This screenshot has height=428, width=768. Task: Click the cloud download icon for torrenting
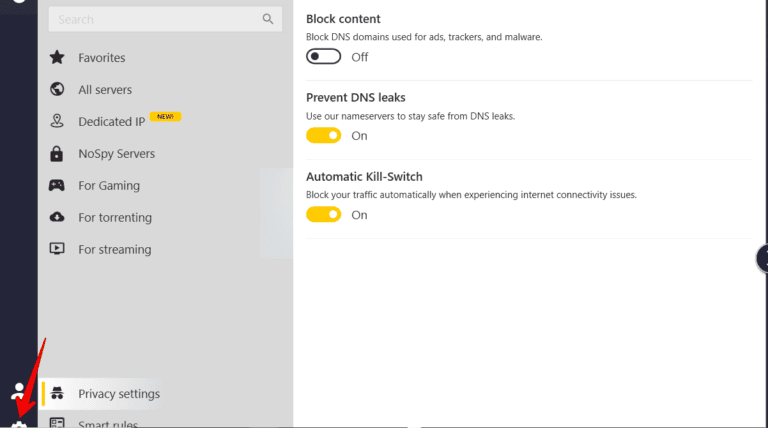tap(57, 218)
